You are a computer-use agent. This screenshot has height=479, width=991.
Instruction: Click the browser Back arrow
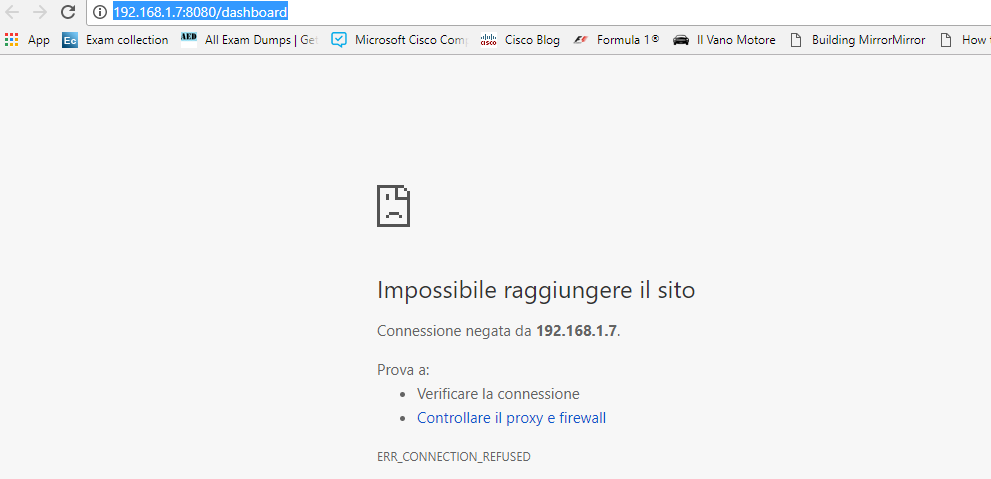12,12
